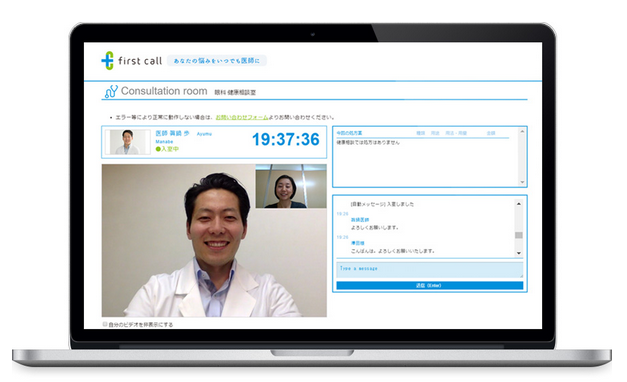The width and height of the screenshot is (627, 382).
Task: Click the 金額 column header in the prescription table
Action: 491,133
